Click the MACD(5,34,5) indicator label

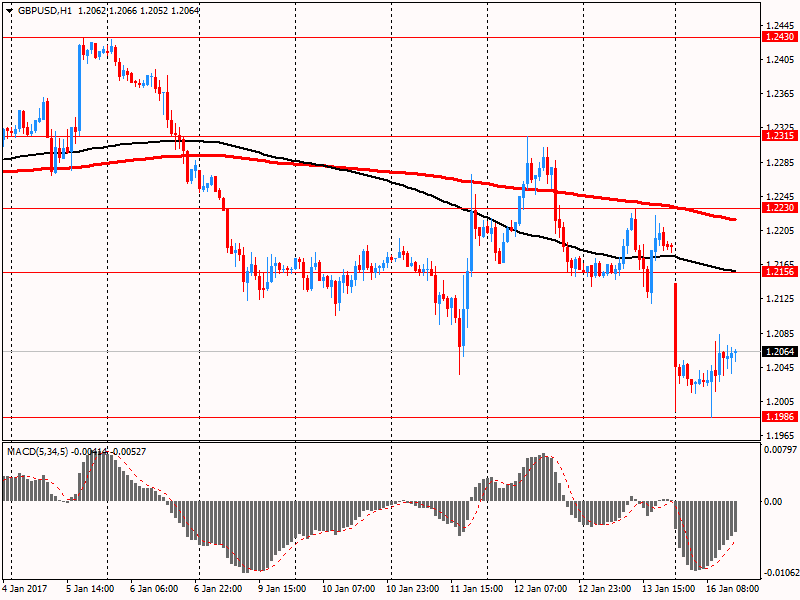(37, 452)
